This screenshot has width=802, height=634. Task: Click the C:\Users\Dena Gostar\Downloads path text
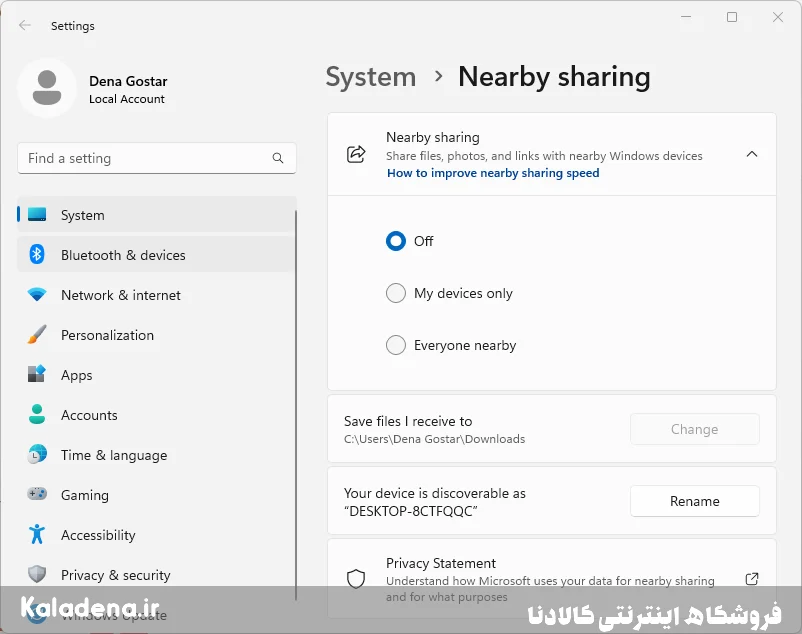coord(434,439)
